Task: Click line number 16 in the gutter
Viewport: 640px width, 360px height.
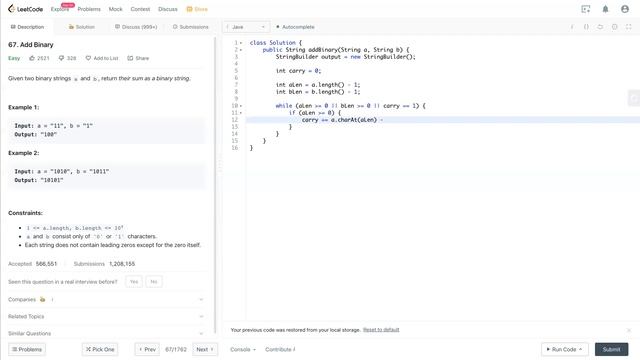Action: pos(235,148)
